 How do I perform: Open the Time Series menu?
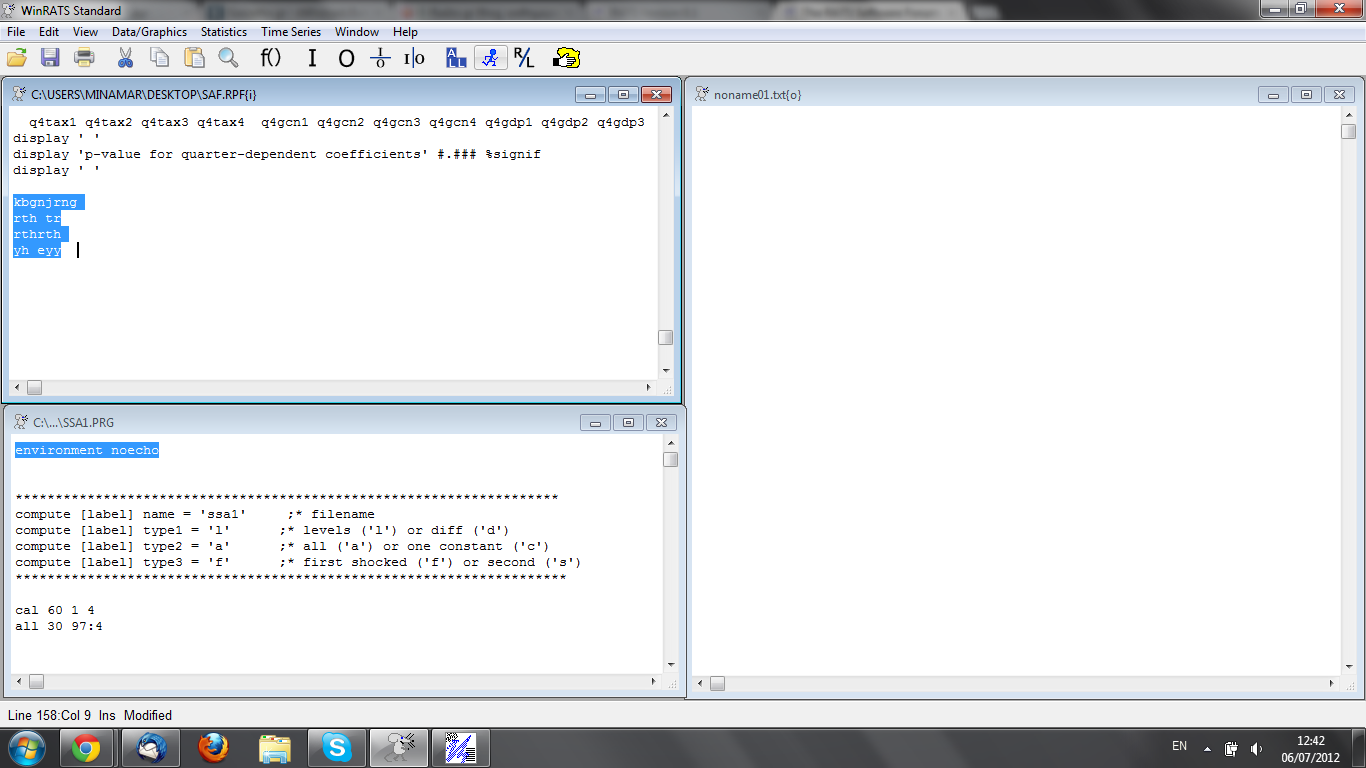(290, 31)
